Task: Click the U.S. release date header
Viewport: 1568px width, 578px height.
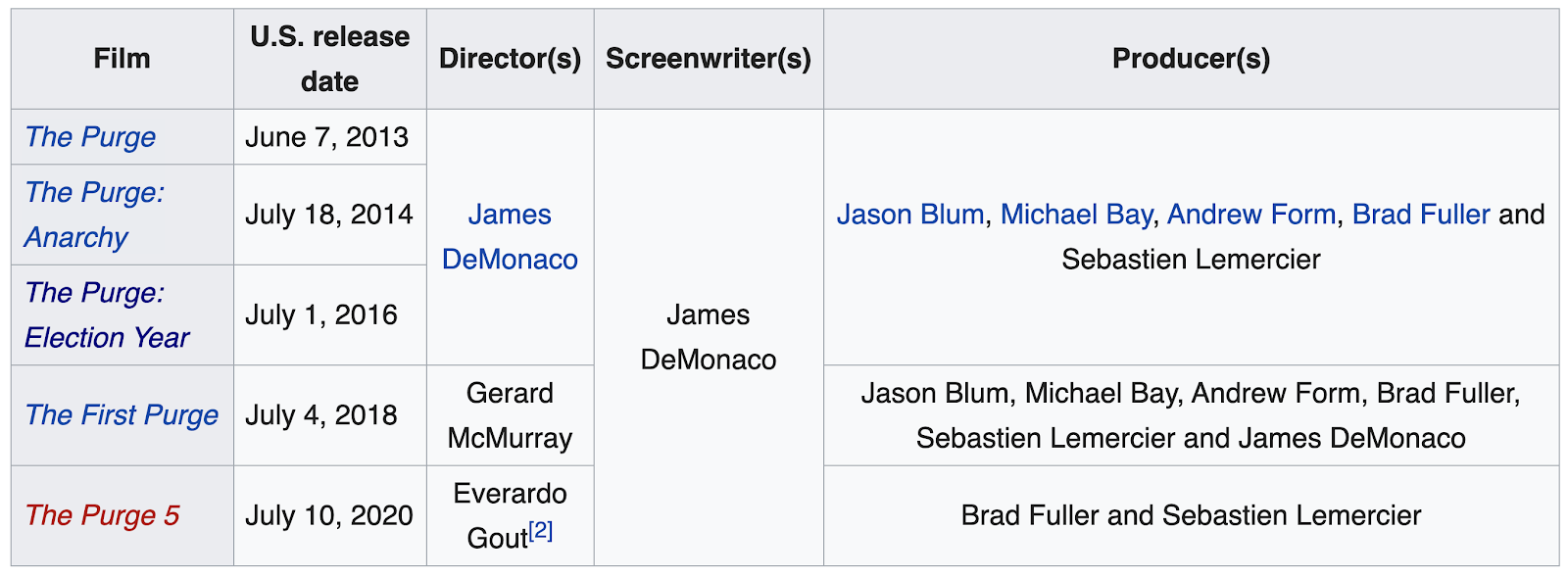Action: [330, 59]
